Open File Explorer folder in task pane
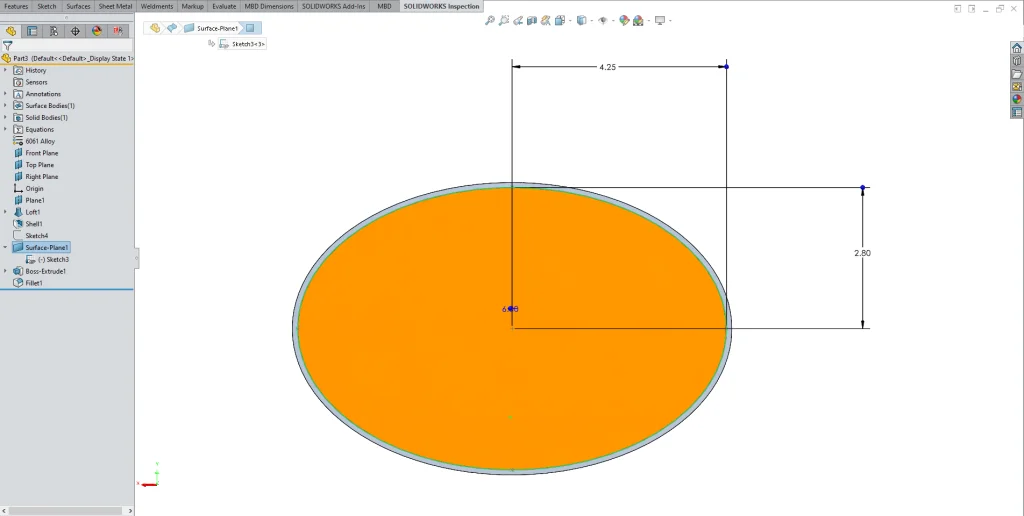 [1016, 74]
